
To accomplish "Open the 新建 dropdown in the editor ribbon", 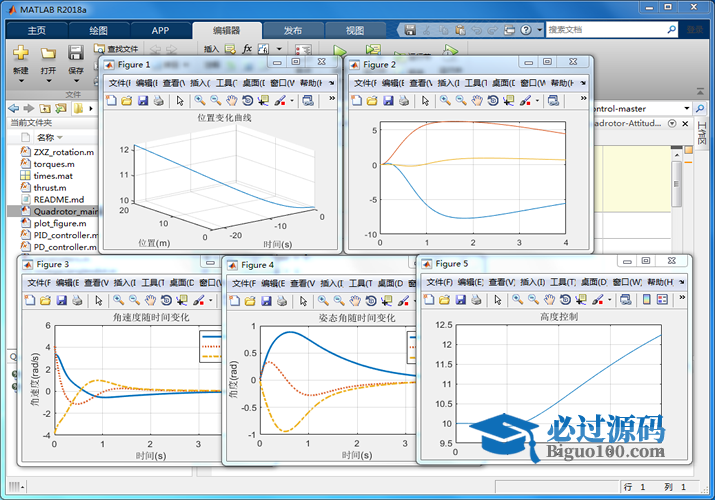I will pyautogui.click(x=21, y=71).
